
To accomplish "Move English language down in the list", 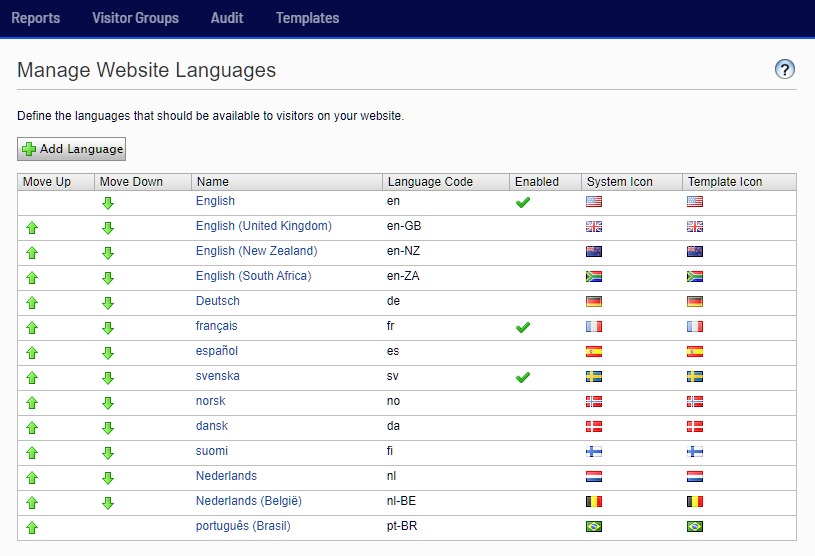I will (108, 202).
